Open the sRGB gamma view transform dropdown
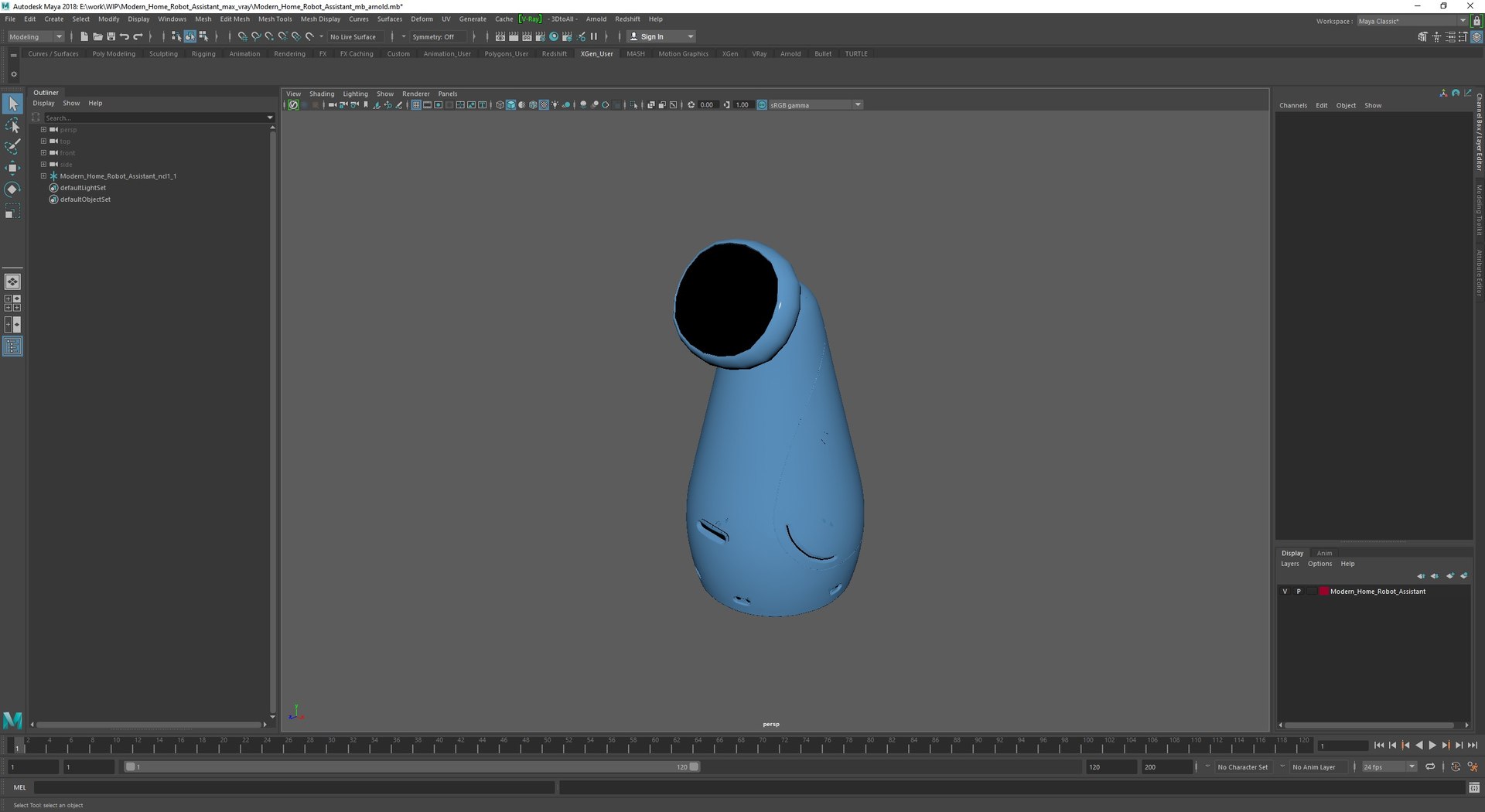The image size is (1485, 812). (x=816, y=105)
